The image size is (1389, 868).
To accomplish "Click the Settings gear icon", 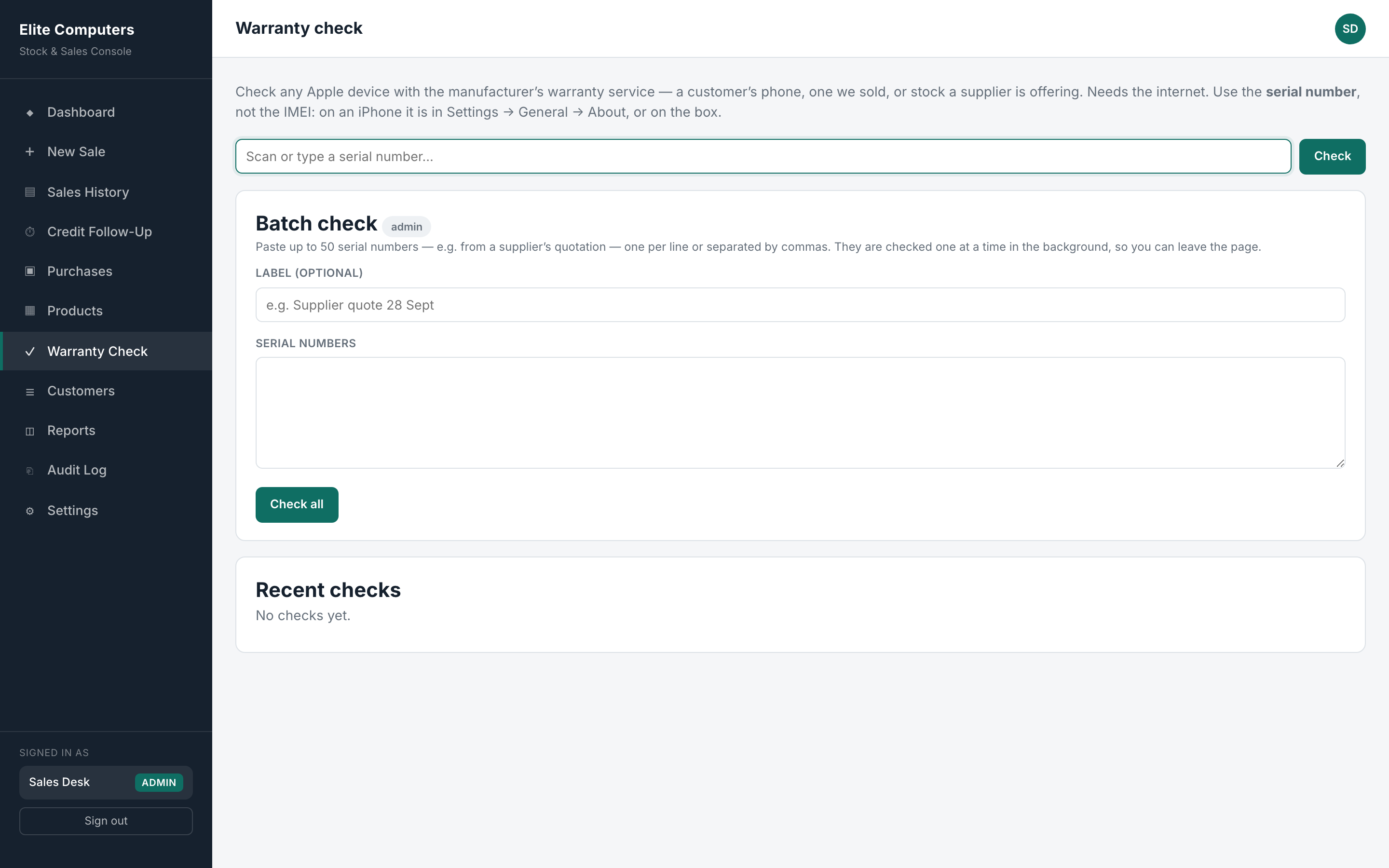I will coord(30,511).
